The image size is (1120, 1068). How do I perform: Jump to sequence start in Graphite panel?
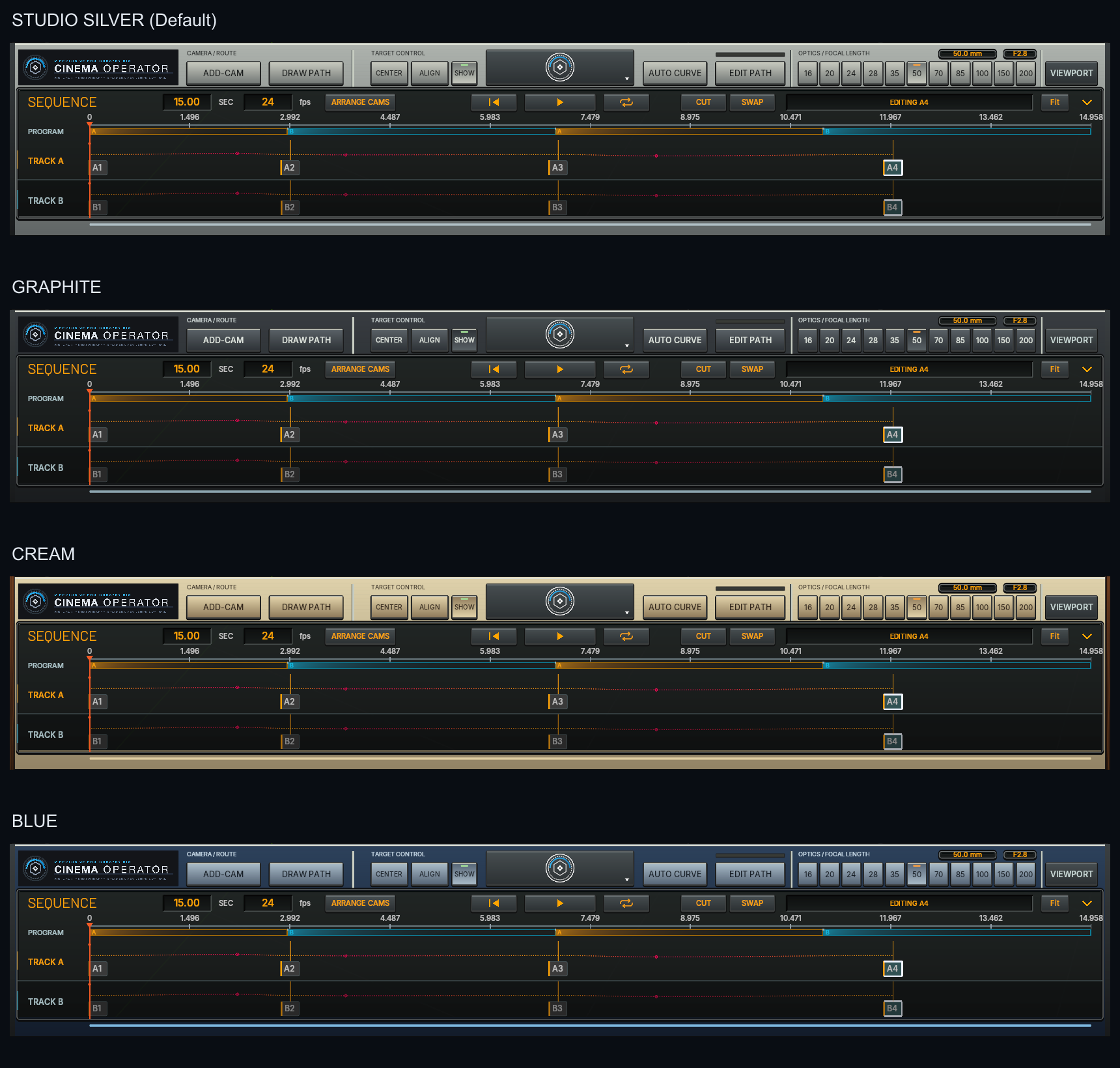click(494, 369)
